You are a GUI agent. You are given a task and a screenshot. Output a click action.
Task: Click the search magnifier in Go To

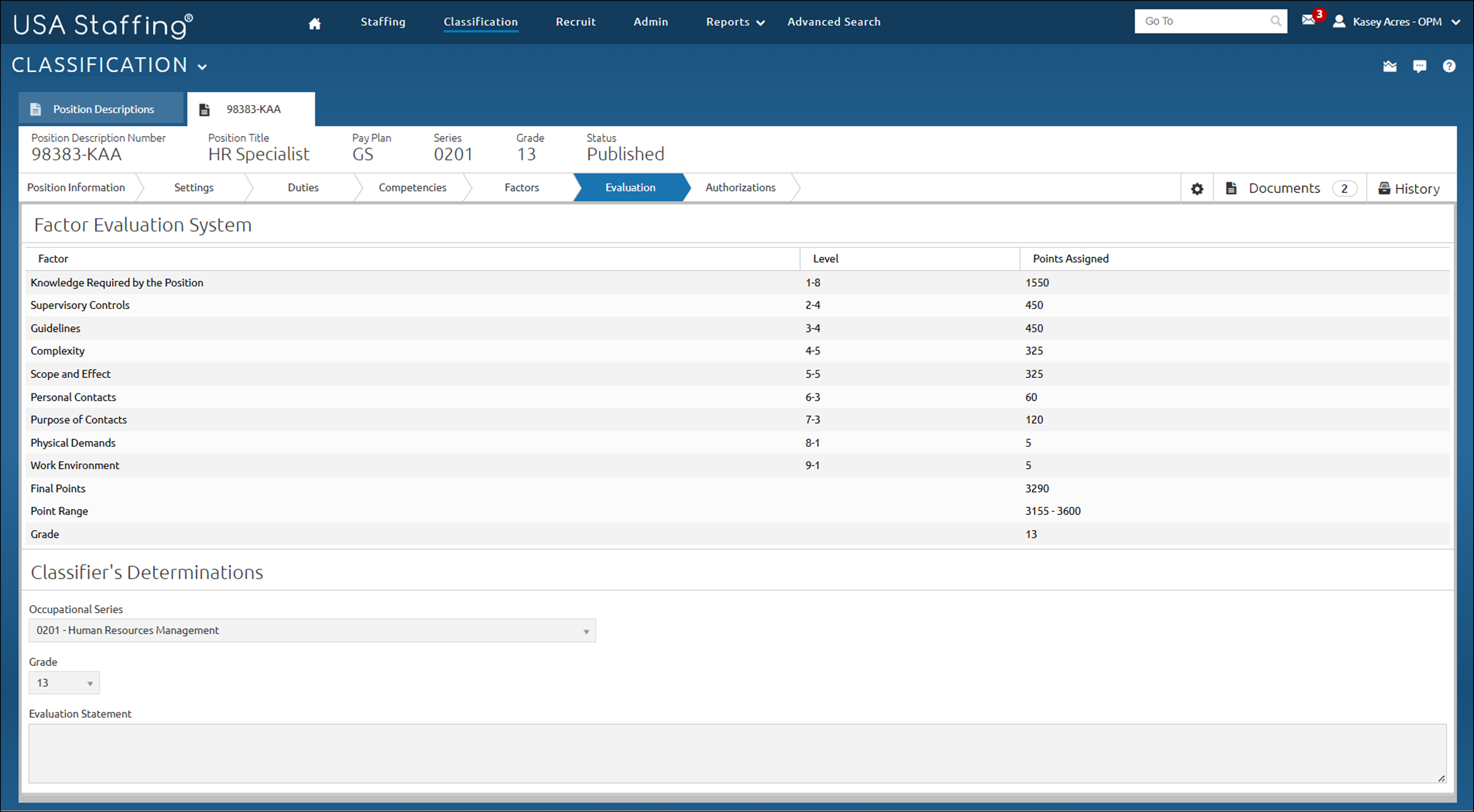(1275, 21)
